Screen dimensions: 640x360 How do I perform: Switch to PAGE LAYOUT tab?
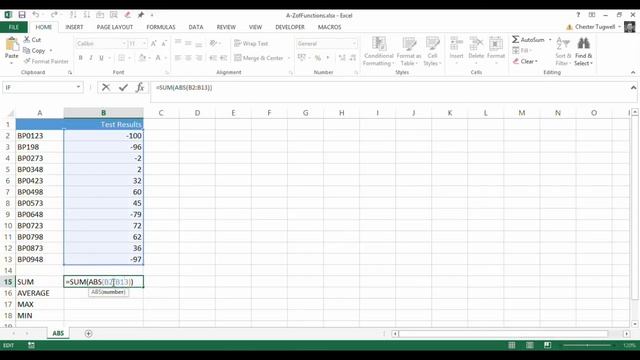[x=115, y=27]
